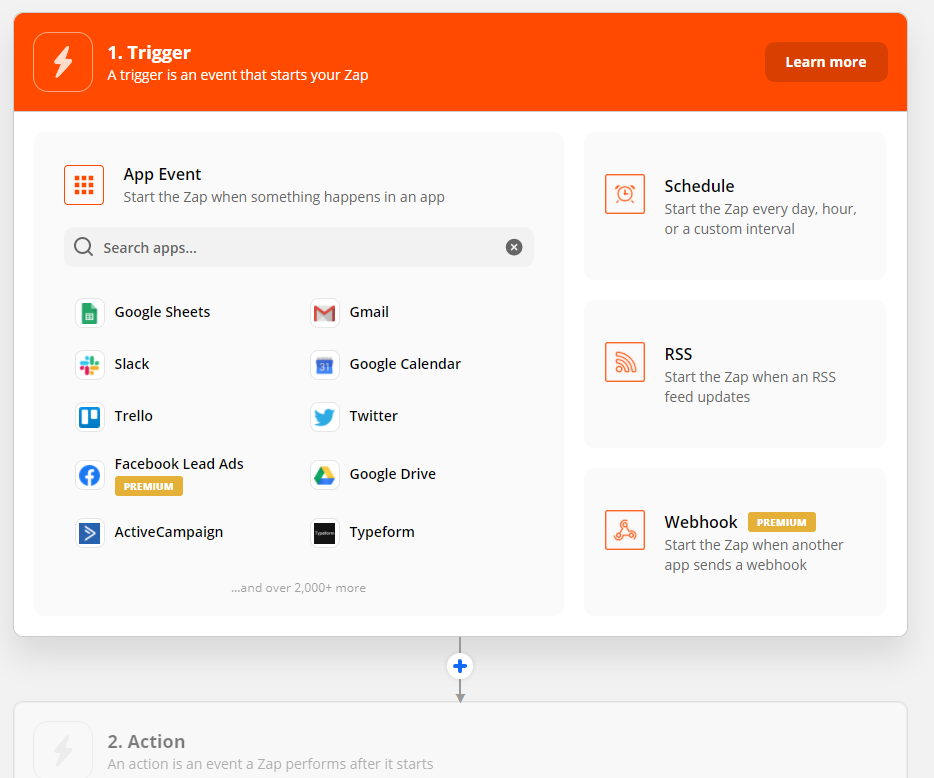This screenshot has height=778, width=934.
Task: Select the Twitter bird icon
Action: point(325,416)
